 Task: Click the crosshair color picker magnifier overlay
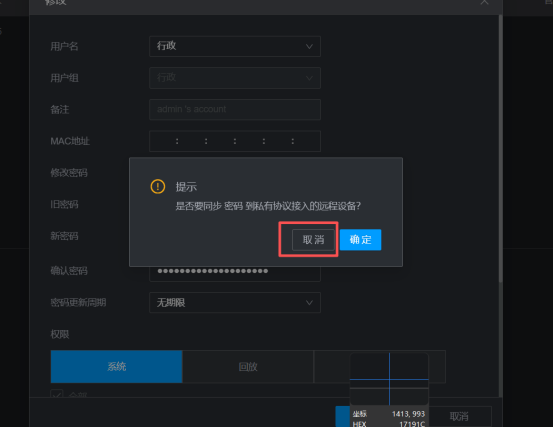(389, 390)
